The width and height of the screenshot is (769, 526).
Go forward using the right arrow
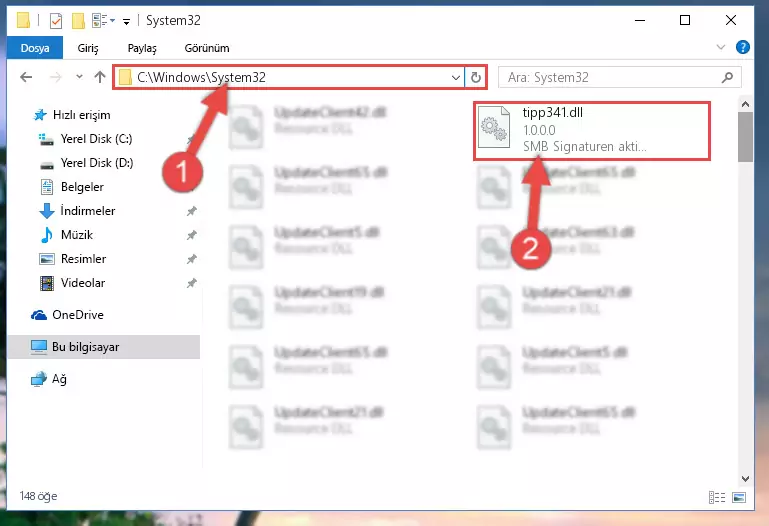point(55,77)
